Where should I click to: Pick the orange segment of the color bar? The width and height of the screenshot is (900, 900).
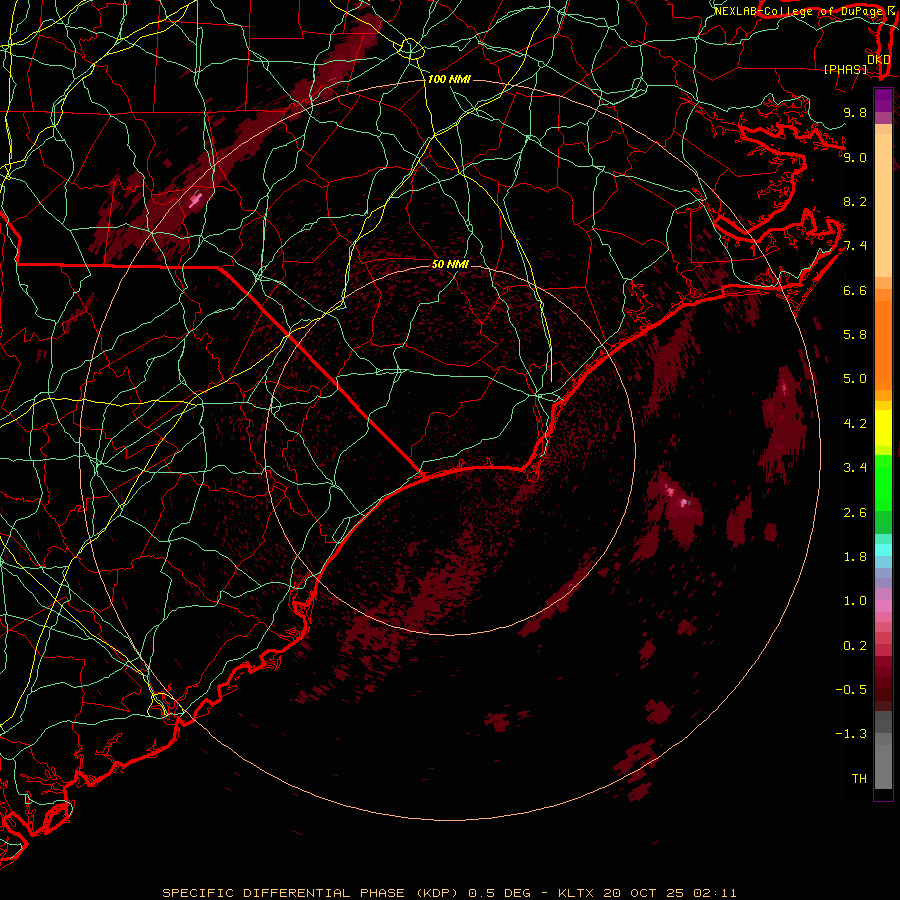point(883,344)
